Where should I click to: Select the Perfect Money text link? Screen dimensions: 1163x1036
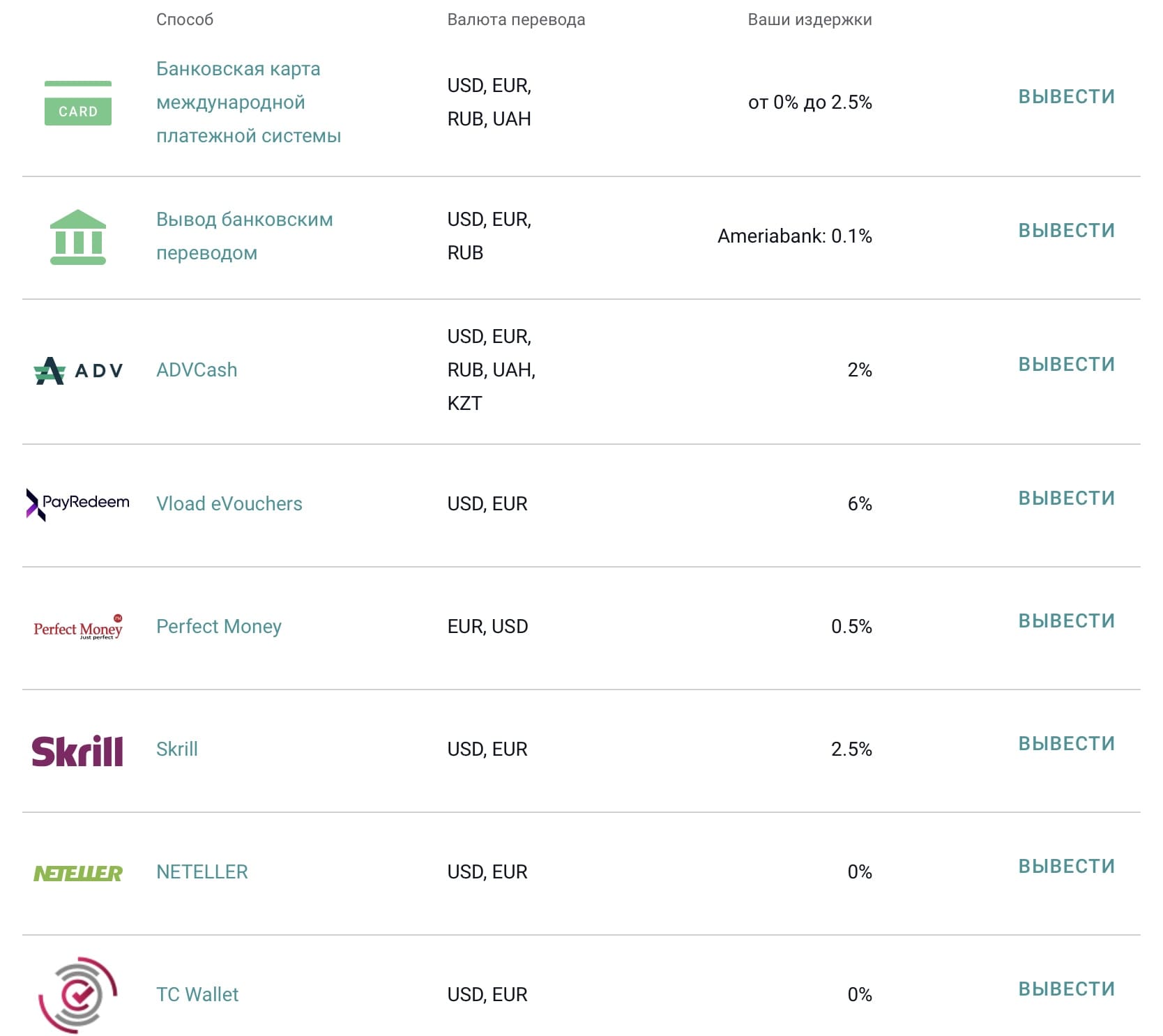point(219,627)
